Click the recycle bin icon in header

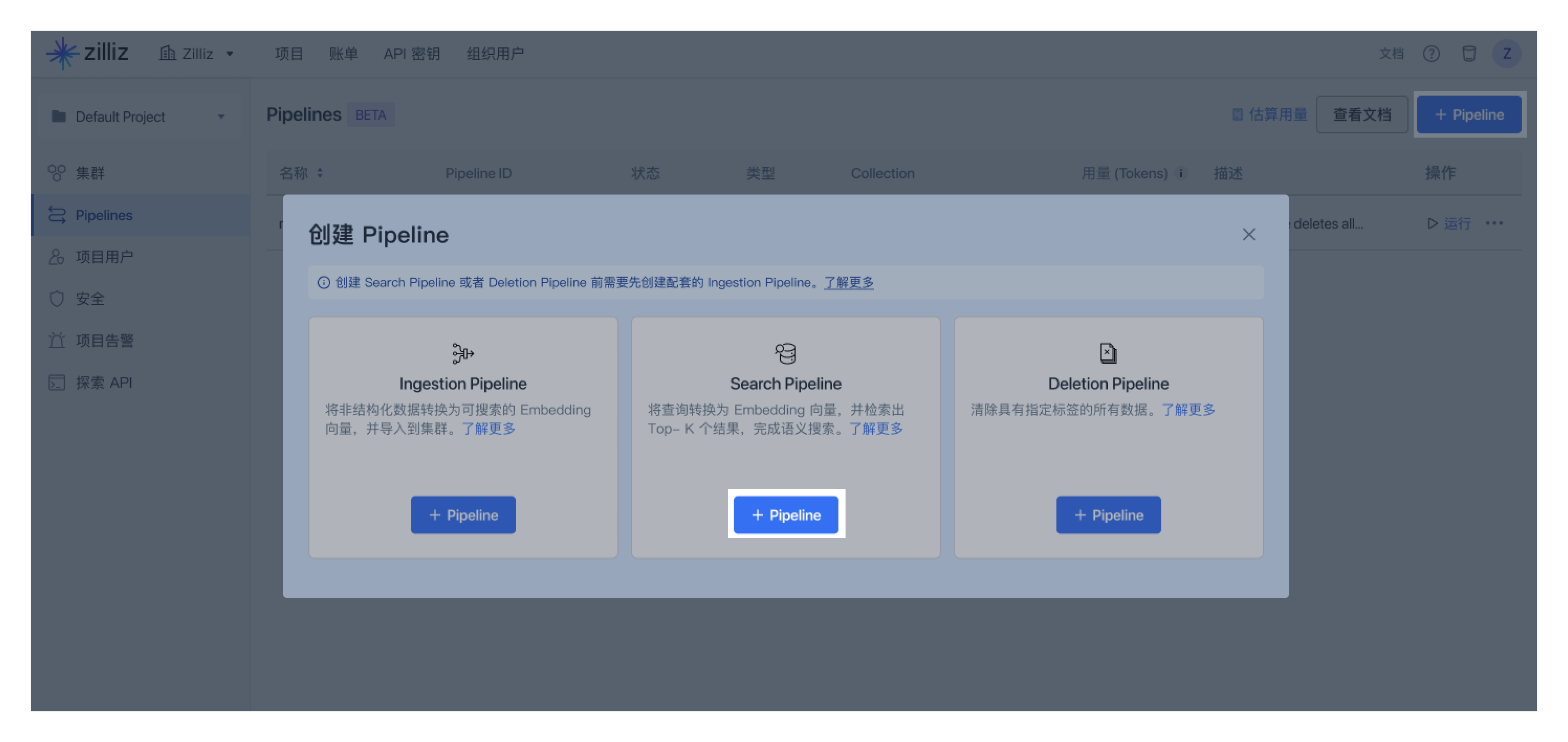click(x=1469, y=54)
